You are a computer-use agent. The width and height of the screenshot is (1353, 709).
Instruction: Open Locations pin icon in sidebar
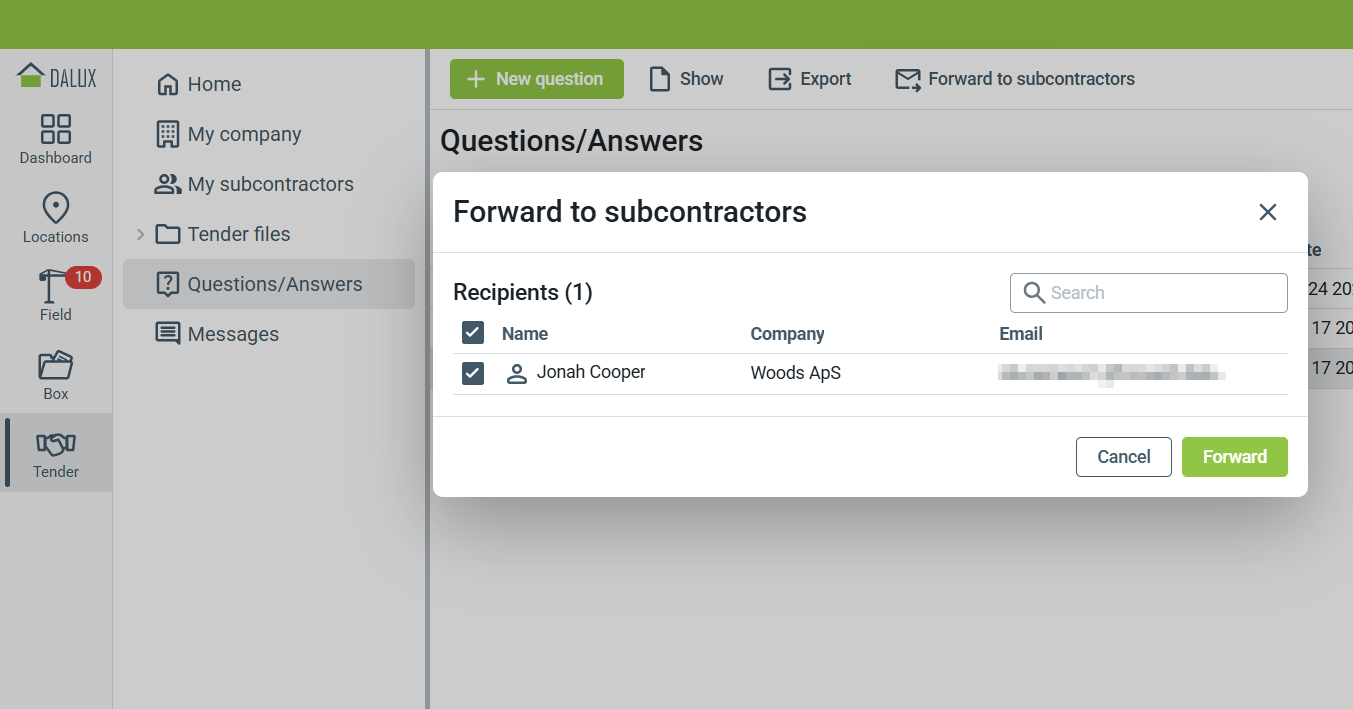(x=56, y=208)
